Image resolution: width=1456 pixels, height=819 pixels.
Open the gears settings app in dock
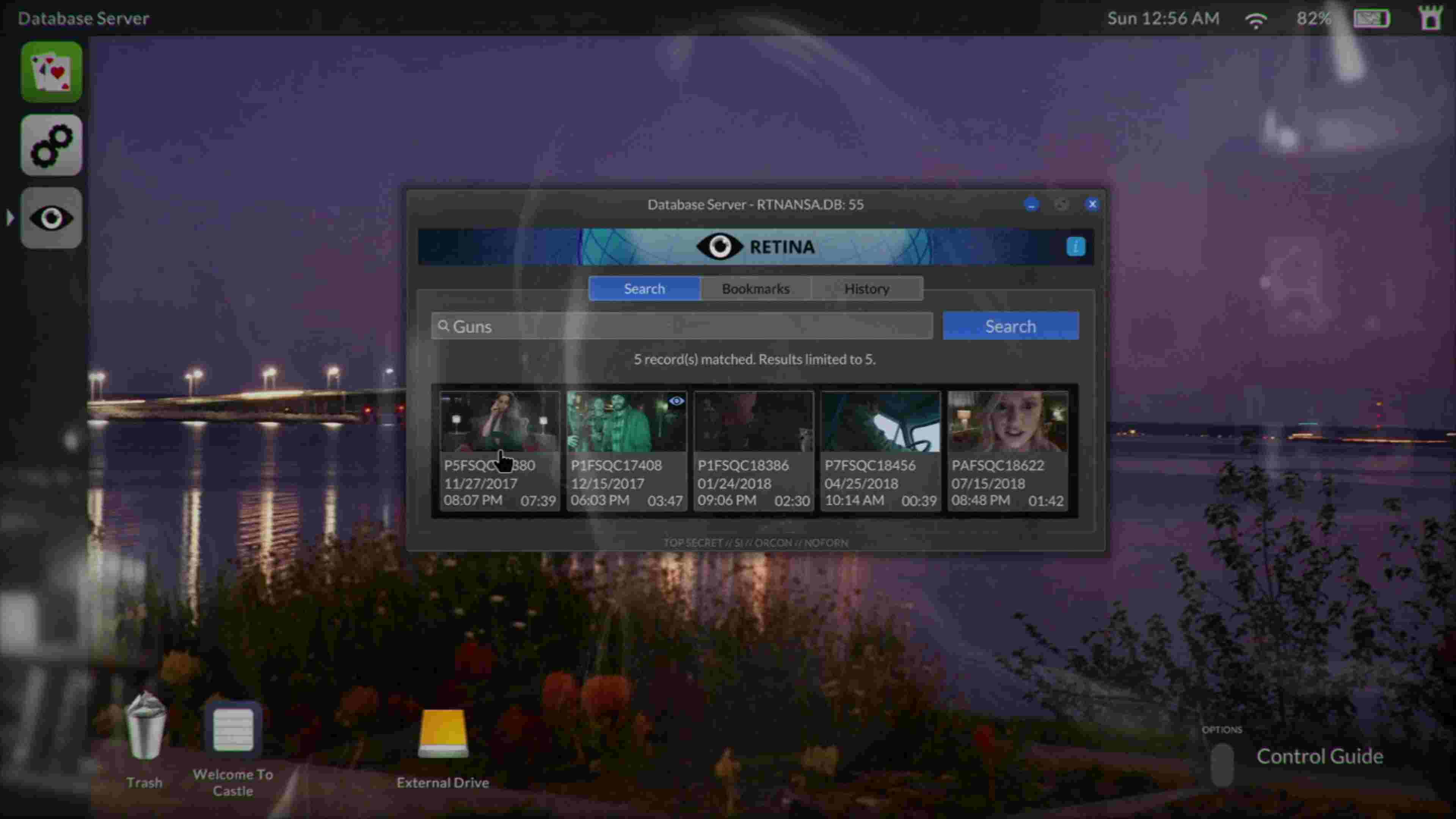[52, 145]
